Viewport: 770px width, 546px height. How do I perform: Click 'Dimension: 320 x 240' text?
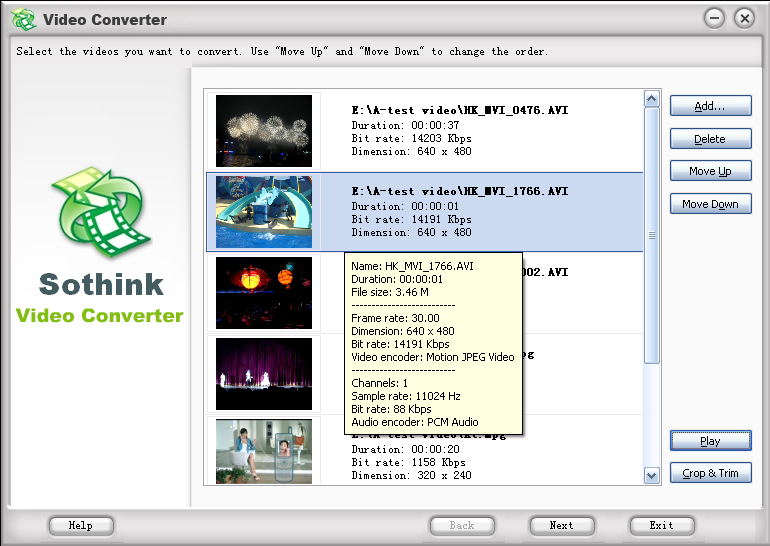pos(411,475)
